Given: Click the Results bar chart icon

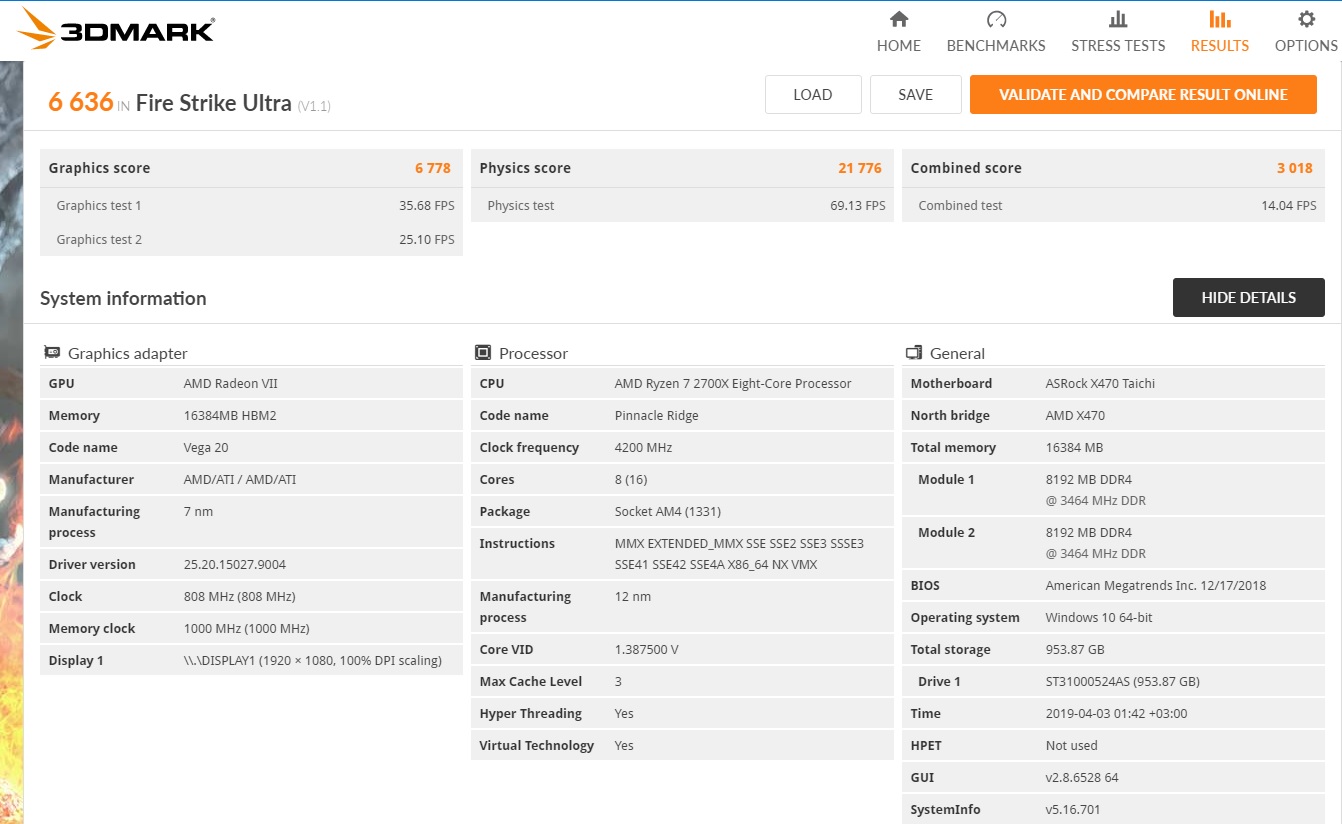Looking at the screenshot, I should coord(1219,19).
